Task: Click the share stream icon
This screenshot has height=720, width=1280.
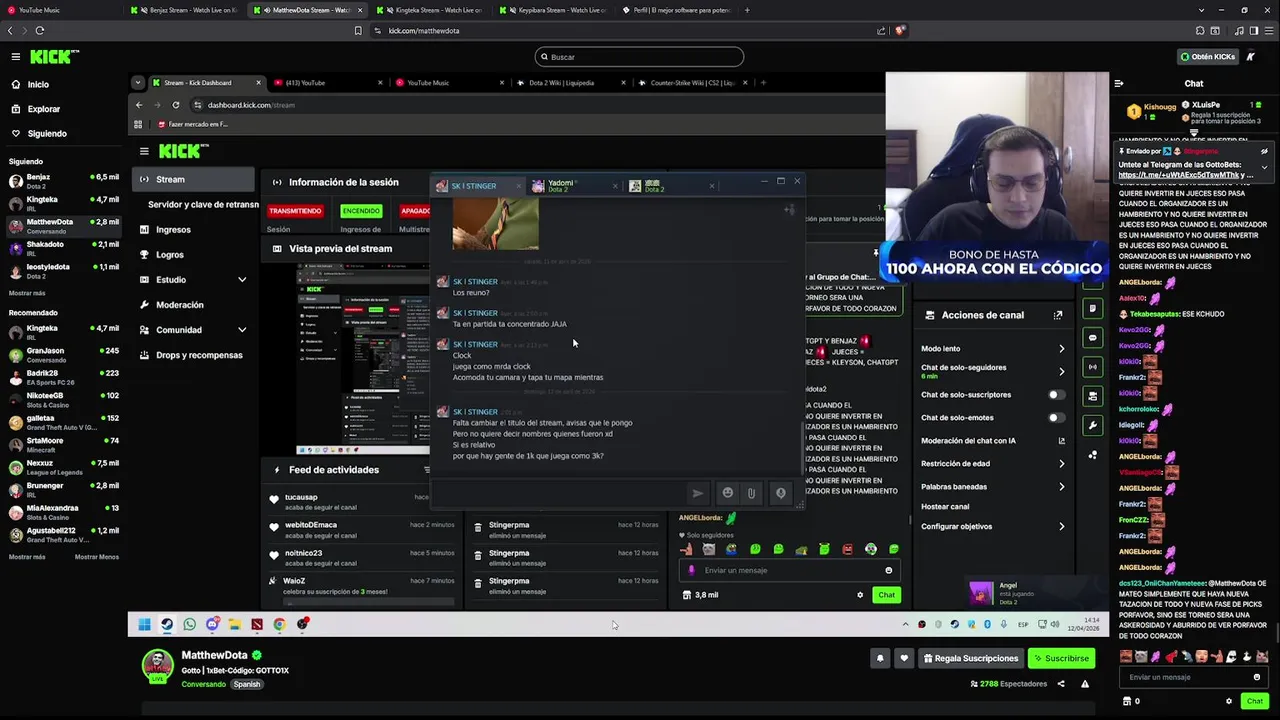Action: pos(1061,684)
